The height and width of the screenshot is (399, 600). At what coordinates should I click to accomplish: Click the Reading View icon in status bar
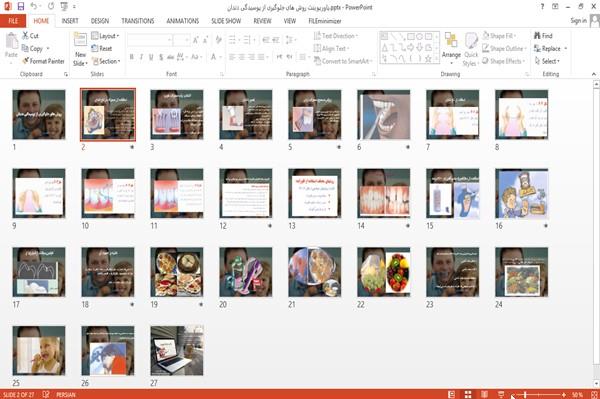pos(484,394)
